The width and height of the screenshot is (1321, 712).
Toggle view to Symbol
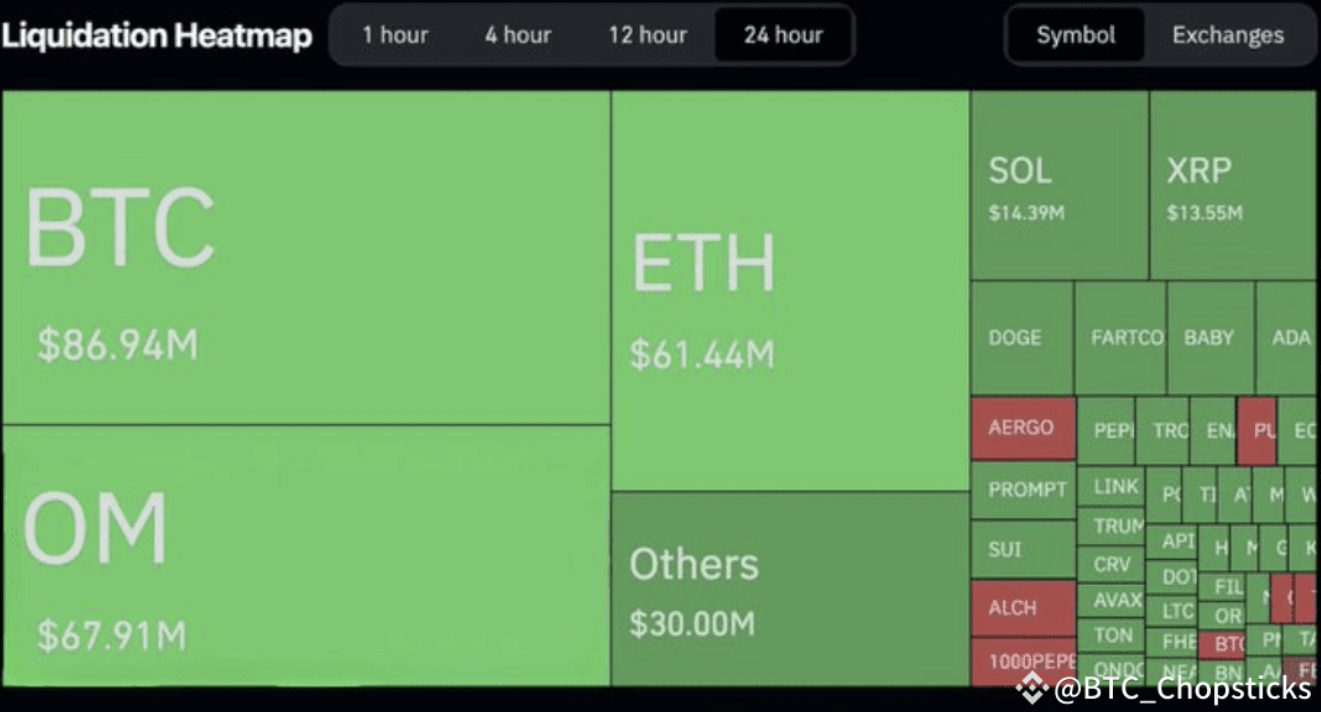[1076, 35]
